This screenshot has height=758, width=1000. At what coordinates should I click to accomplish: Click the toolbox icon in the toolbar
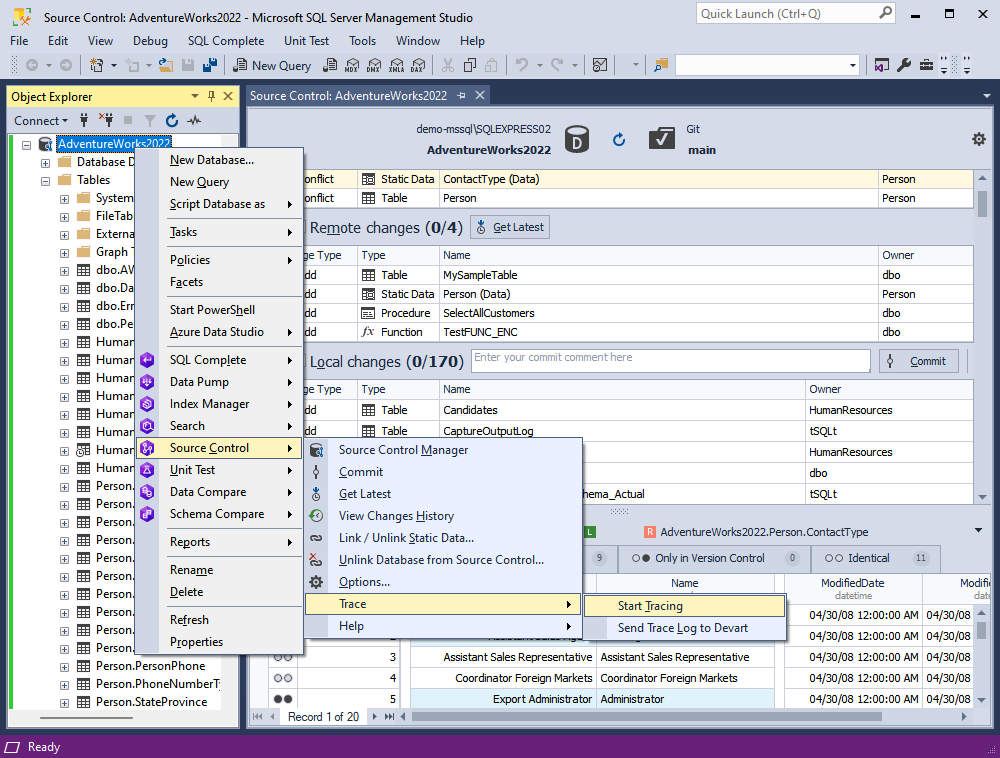pyautogui.click(x=926, y=65)
